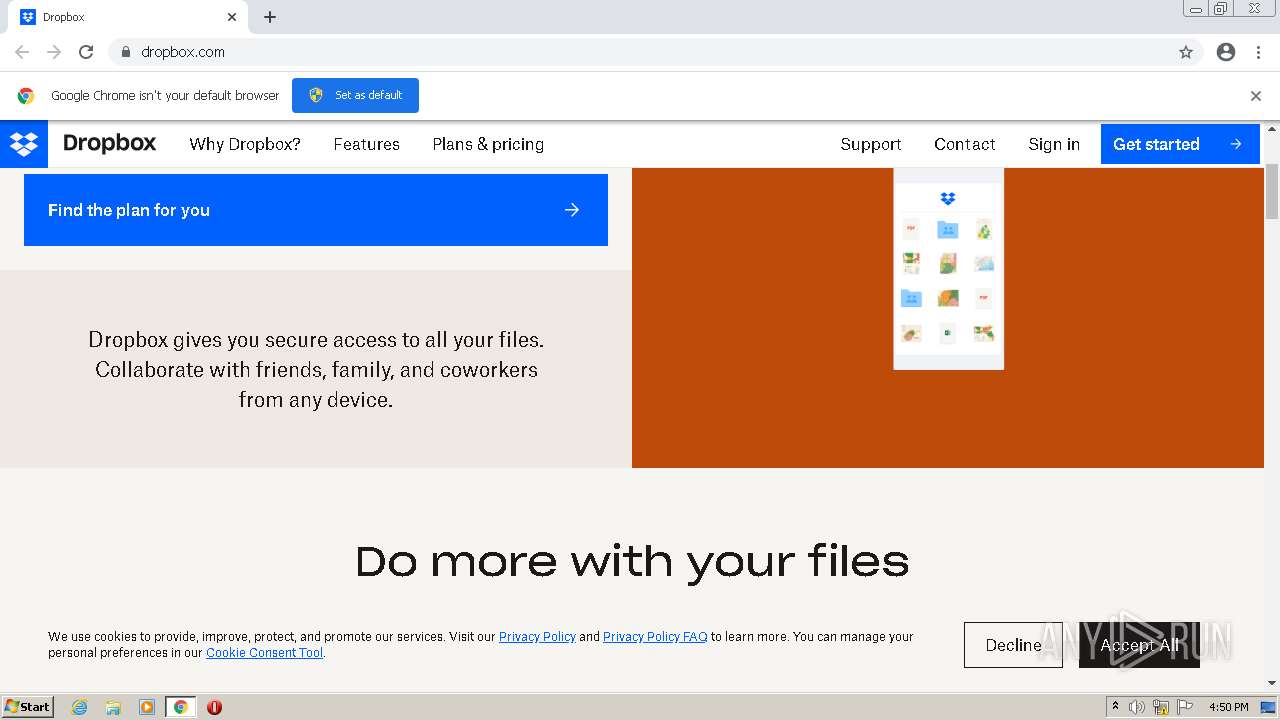Click the Dropbox logo in the phone mockup

[x=948, y=199]
